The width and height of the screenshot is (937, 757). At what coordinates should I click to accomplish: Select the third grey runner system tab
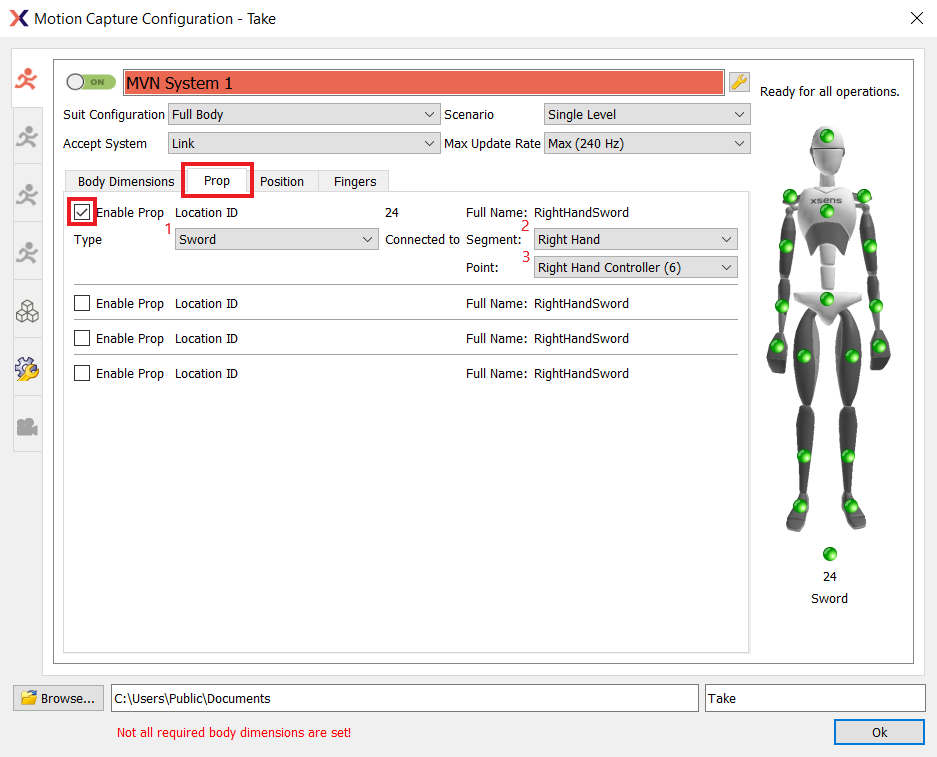click(27, 194)
